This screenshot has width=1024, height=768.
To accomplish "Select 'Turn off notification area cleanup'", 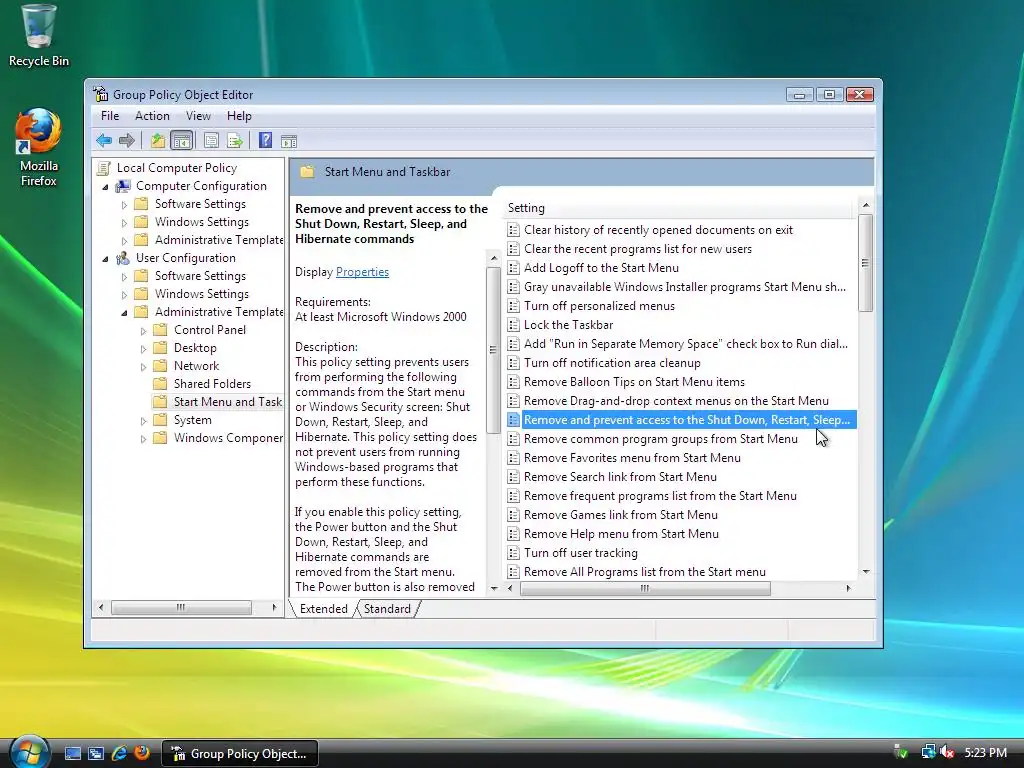I will [612, 362].
